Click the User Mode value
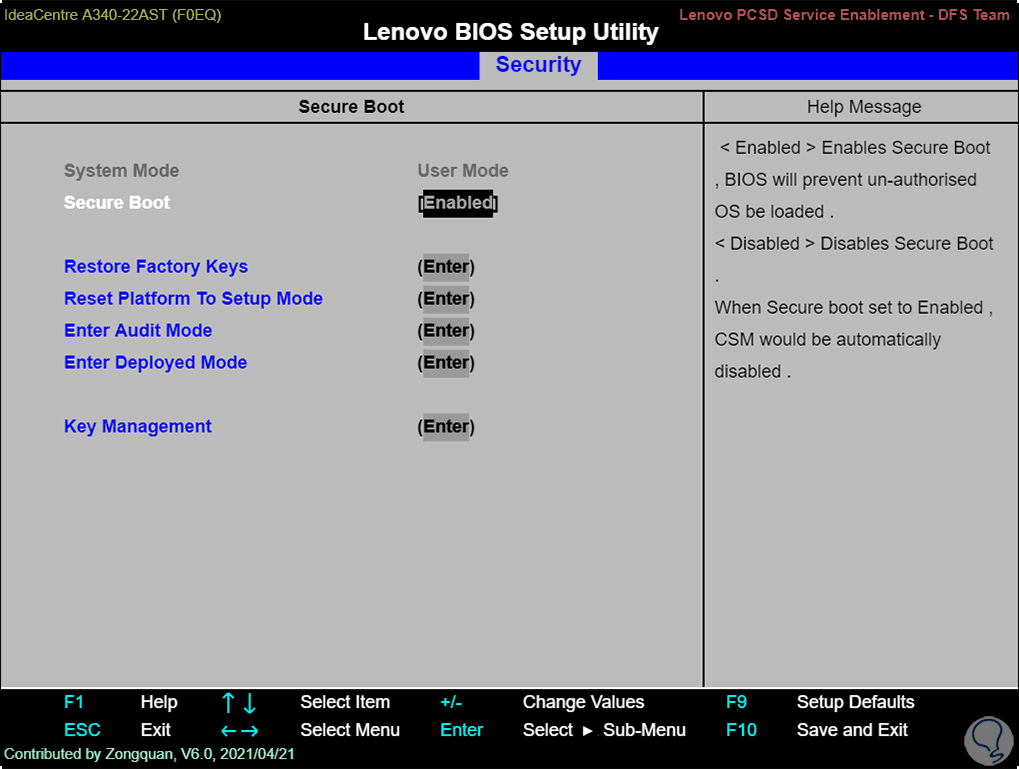 point(463,171)
